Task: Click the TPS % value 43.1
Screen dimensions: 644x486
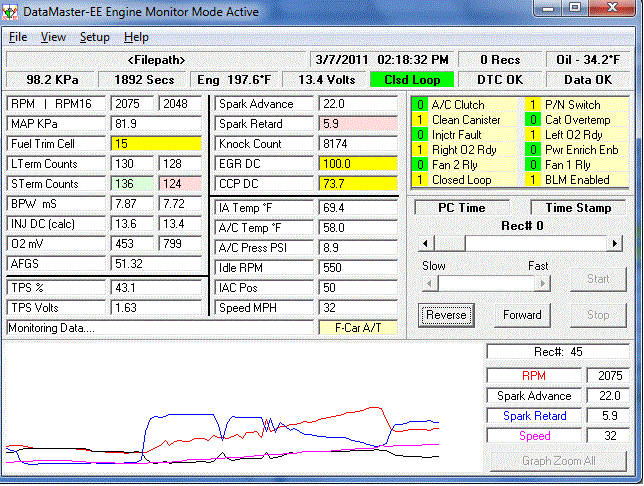Action: point(156,288)
